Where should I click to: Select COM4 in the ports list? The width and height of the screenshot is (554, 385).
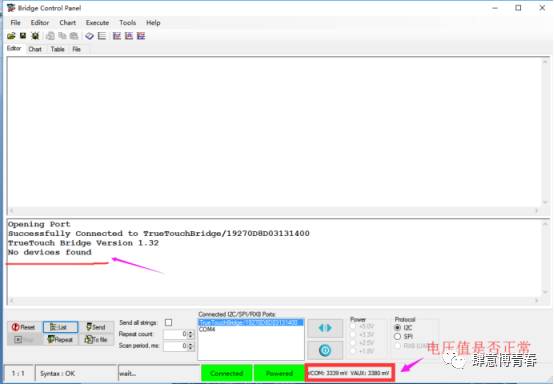tap(250, 329)
